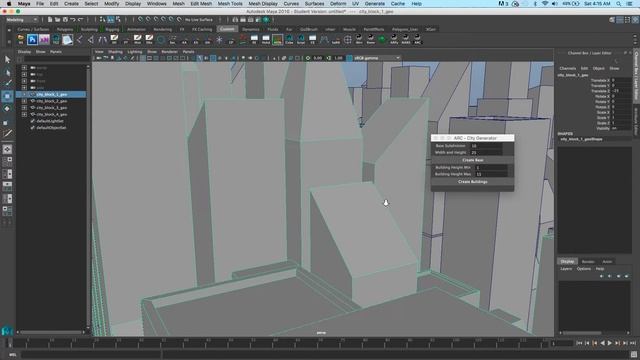Click the Width and Height field
Screen dimensions: 640x360
(x=486, y=153)
